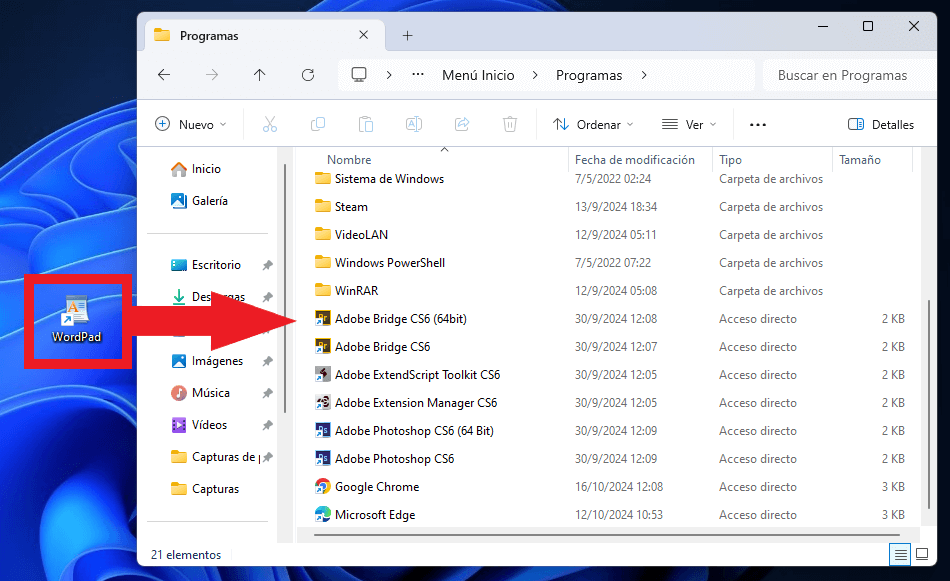Screen dimensions: 950x581
Task: Go up one folder level arrow
Action: tap(259, 75)
